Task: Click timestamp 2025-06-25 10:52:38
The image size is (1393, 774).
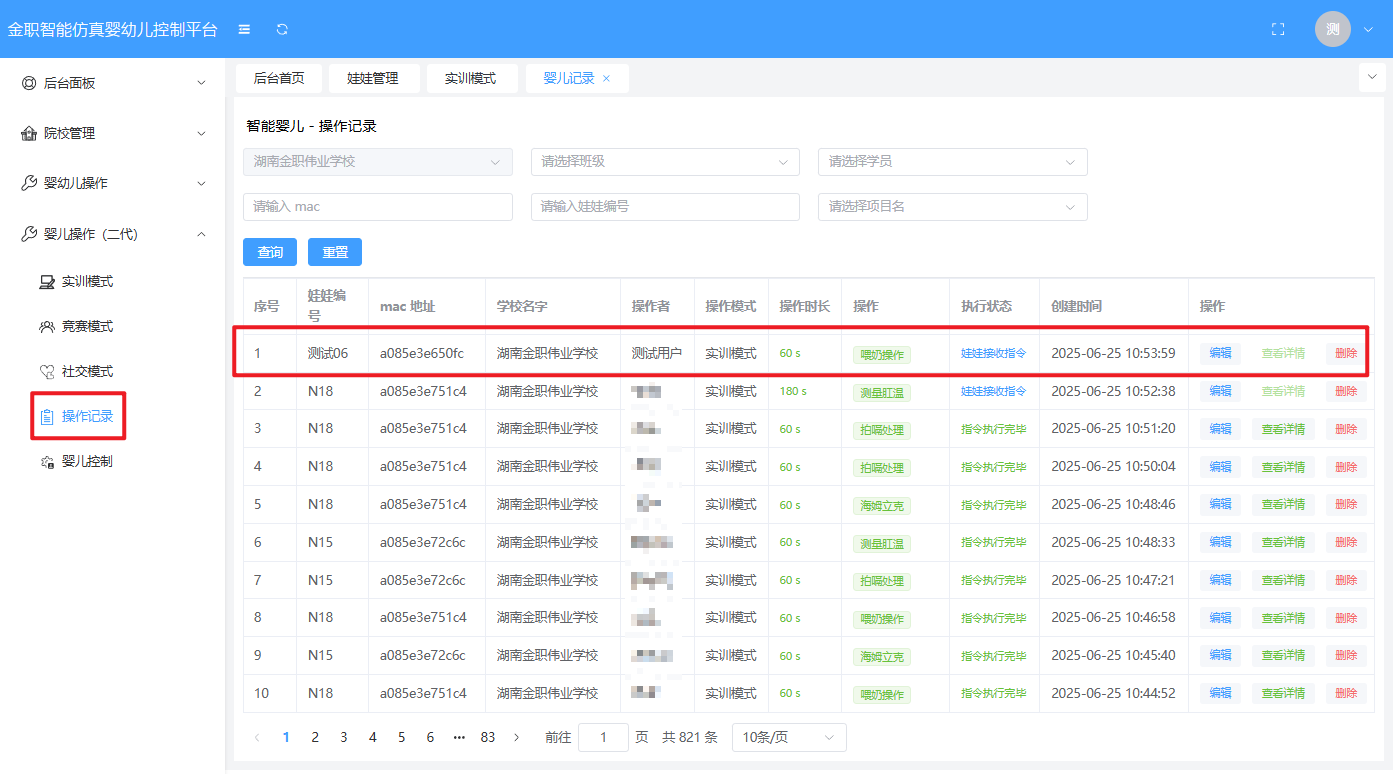Action: [x=1113, y=391]
